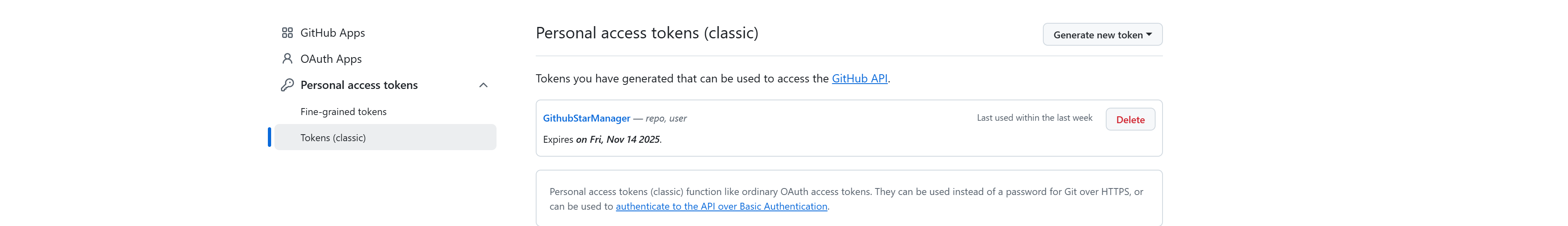Click the GitHub Apps grid icon
This screenshot has width=1568, height=226.
[287, 33]
